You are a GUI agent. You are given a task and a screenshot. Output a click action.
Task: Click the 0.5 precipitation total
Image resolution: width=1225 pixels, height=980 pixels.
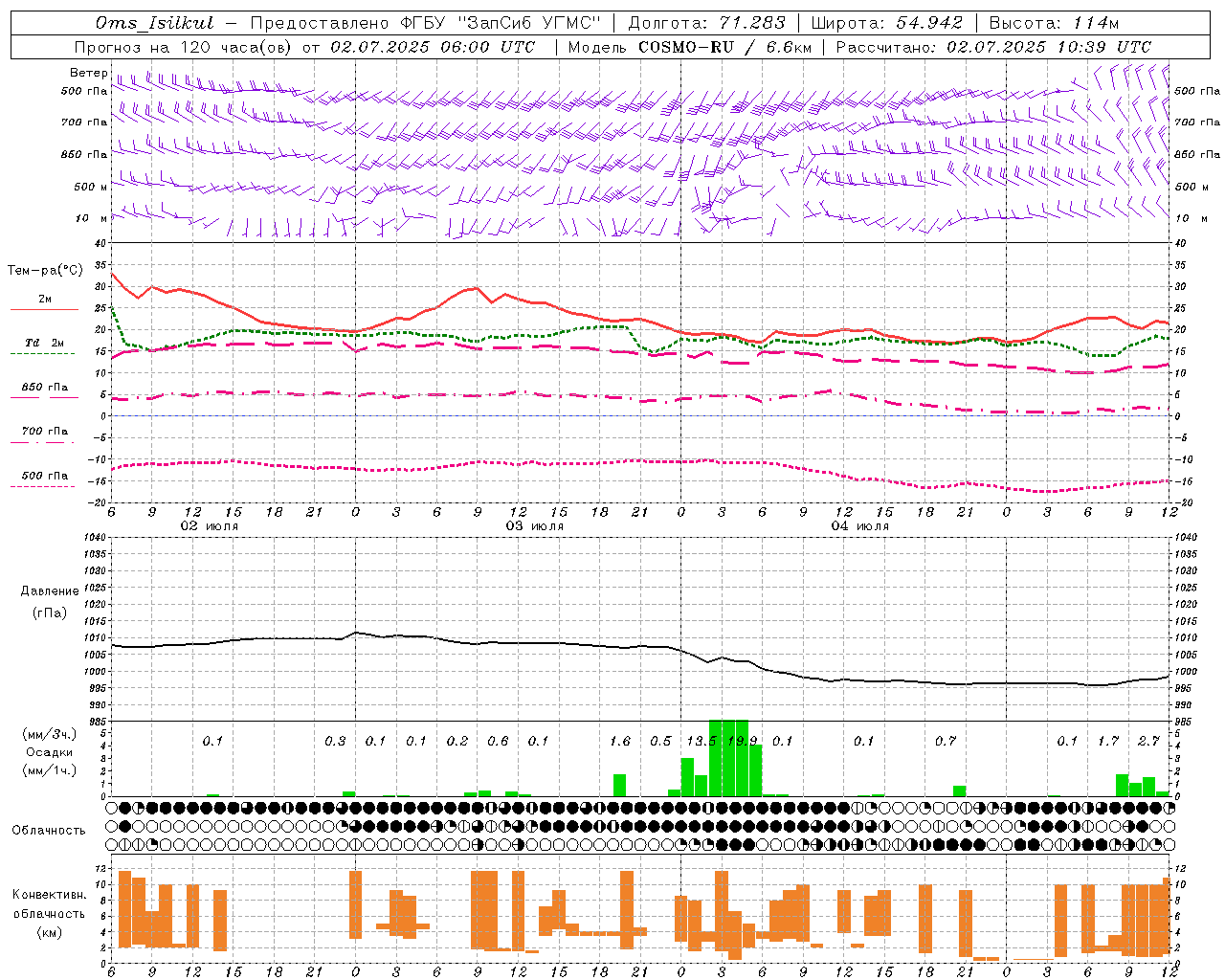[x=660, y=741]
